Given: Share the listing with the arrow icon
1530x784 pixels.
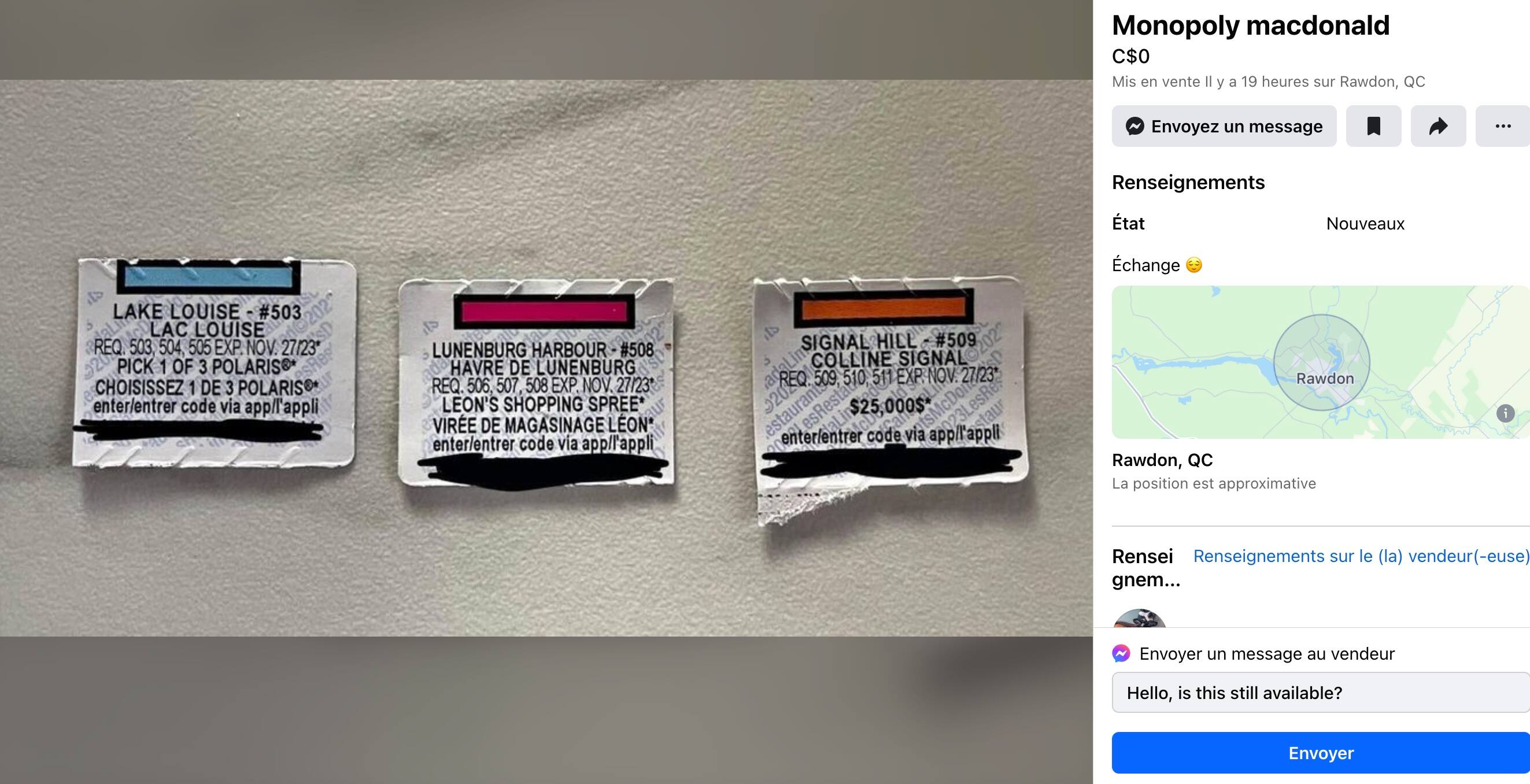Looking at the screenshot, I should [x=1438, y=126].
